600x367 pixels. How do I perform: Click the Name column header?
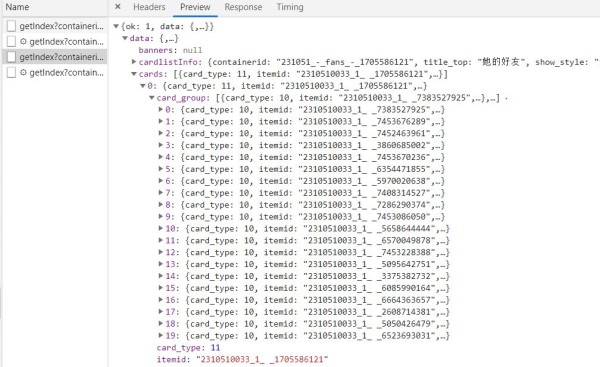[x=17, y=7]
